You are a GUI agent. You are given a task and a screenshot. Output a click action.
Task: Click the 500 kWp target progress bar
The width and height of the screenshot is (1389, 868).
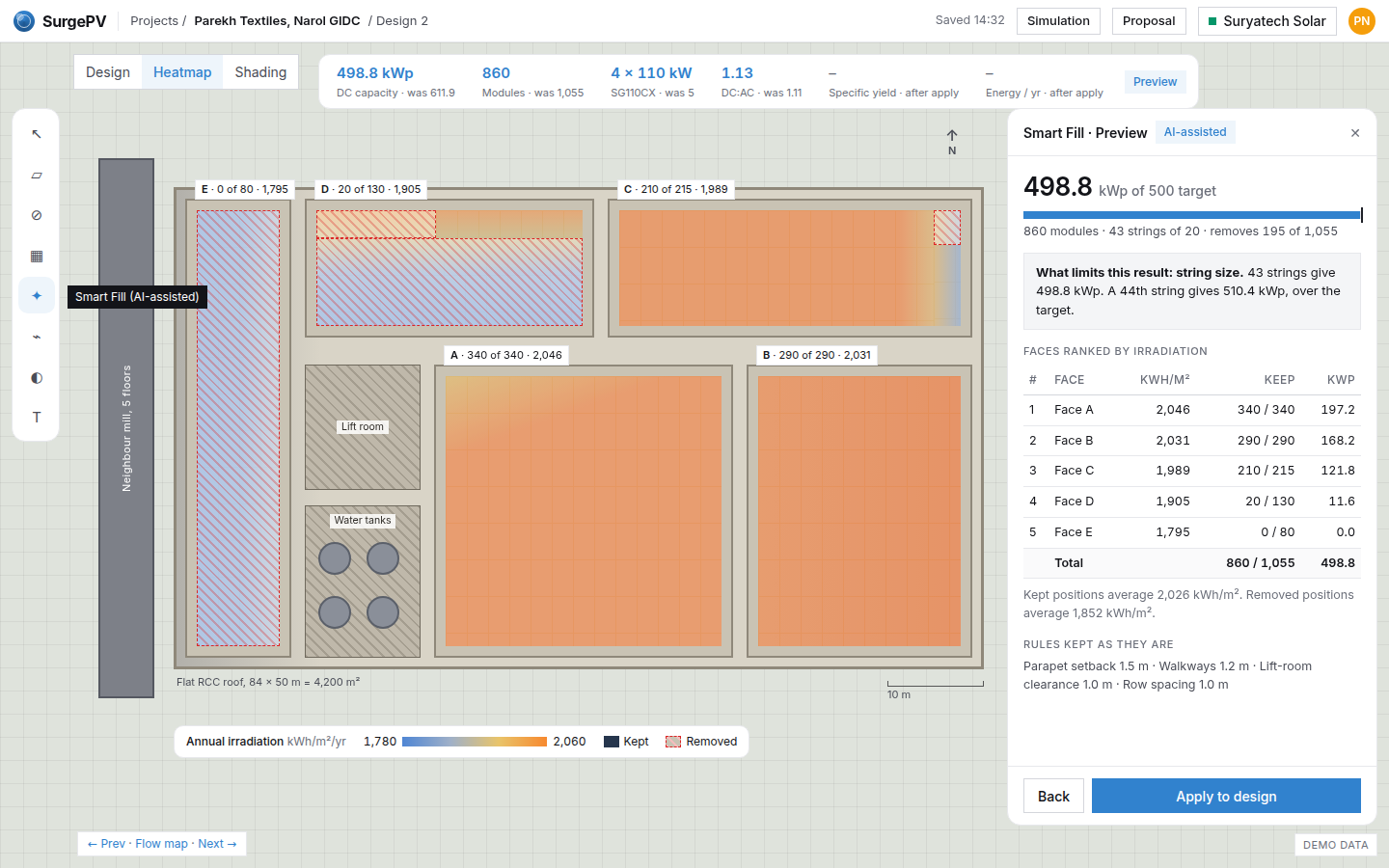pyautogui.click(x=1192, y=215)
